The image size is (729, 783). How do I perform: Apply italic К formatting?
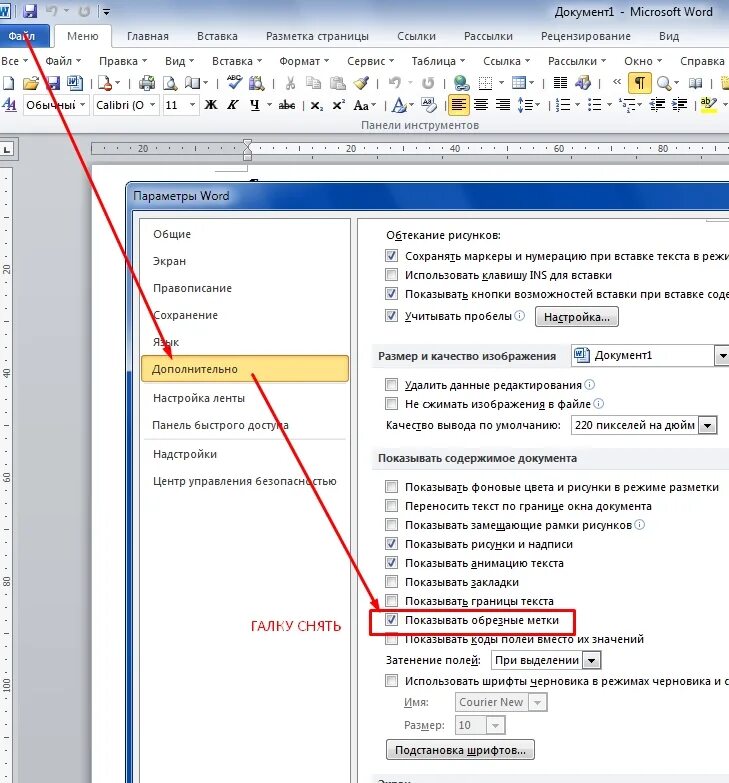232,105
